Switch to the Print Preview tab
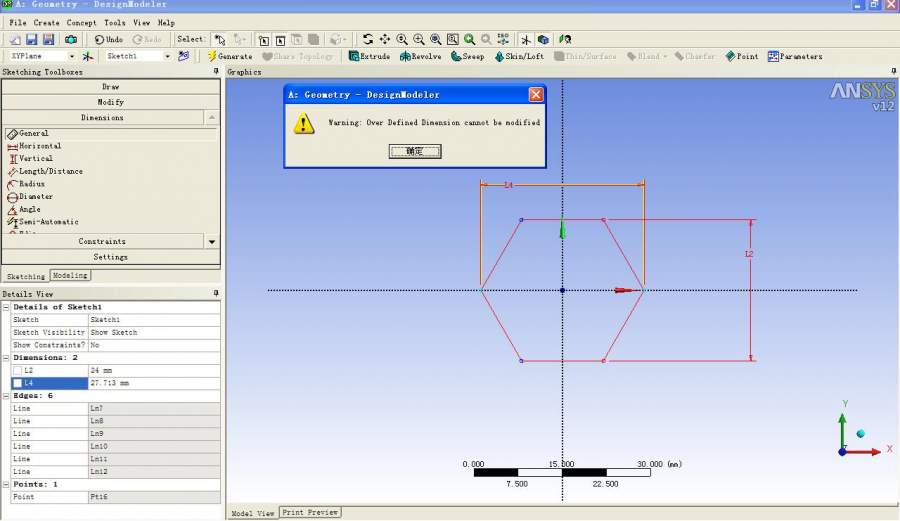This screenshot has height=521, width=900. pos(310,512)
